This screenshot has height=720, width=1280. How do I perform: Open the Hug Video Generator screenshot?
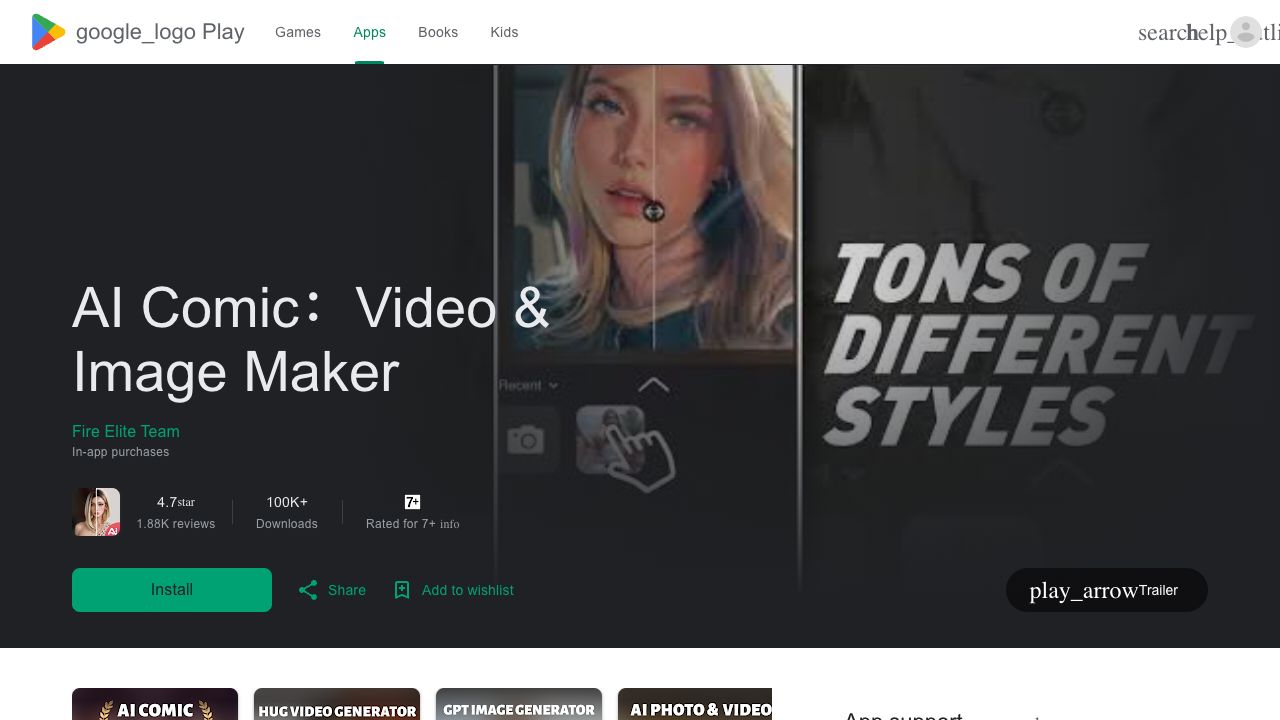(337, 705)
